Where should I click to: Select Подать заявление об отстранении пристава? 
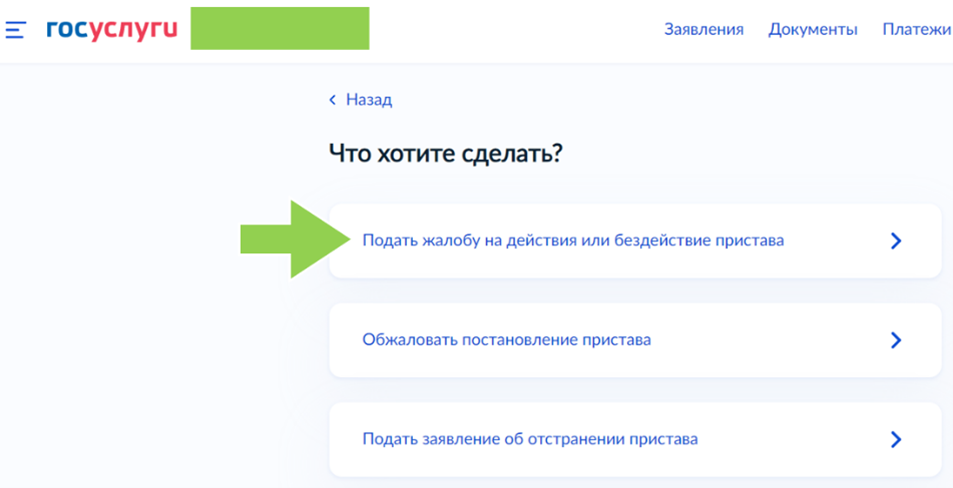[x=529, y=439]
